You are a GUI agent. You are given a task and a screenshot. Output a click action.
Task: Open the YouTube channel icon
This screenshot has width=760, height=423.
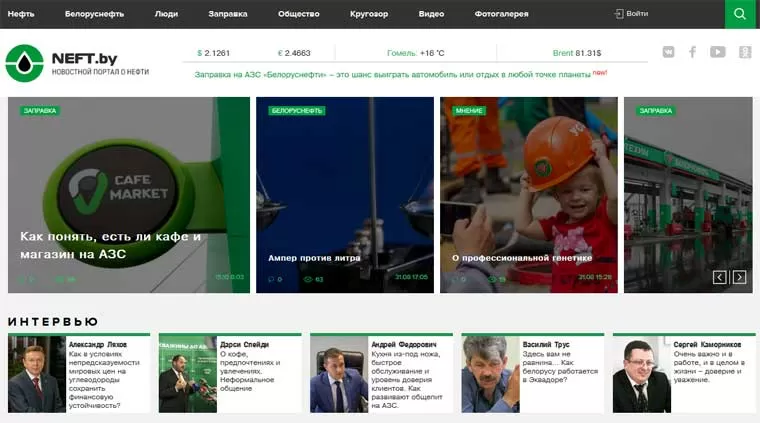coord(718,52)
